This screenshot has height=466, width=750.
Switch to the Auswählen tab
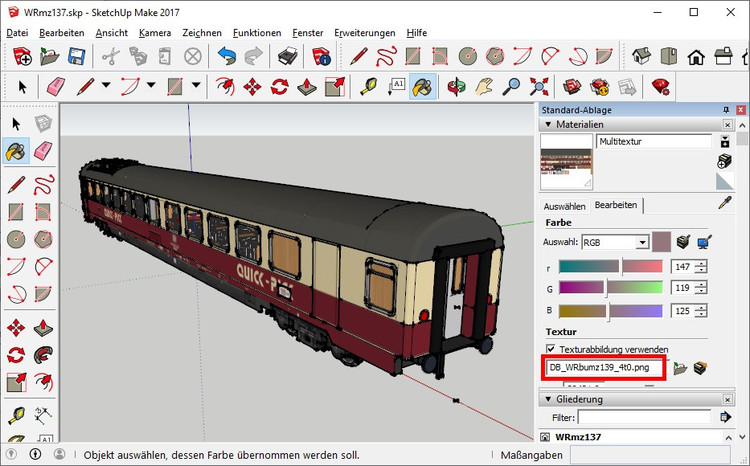[x=563, y=205]
